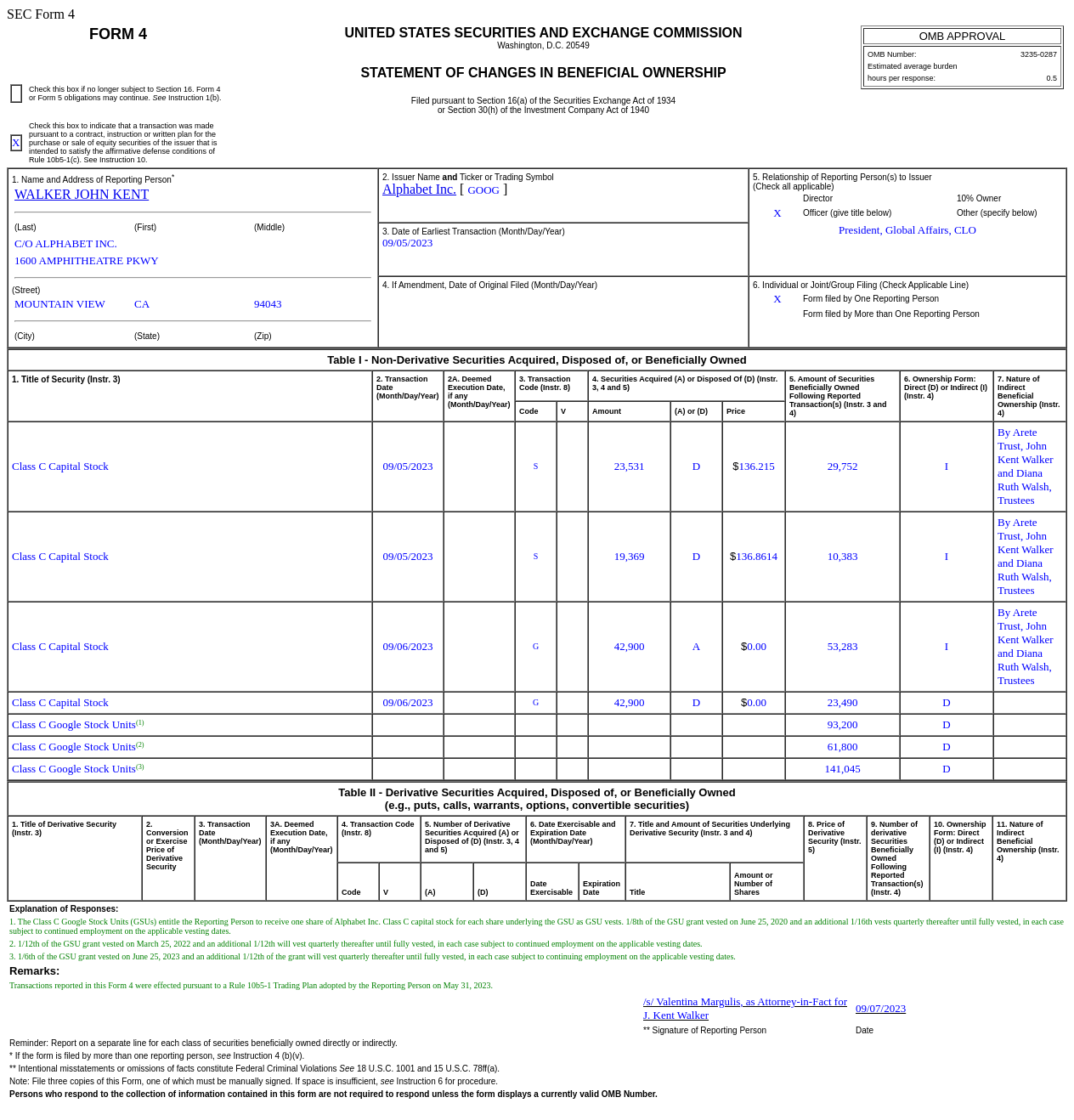Screen dimensions: 1074x1120
Task: Select the price $136.215
Action: click(x=754, y=467)
